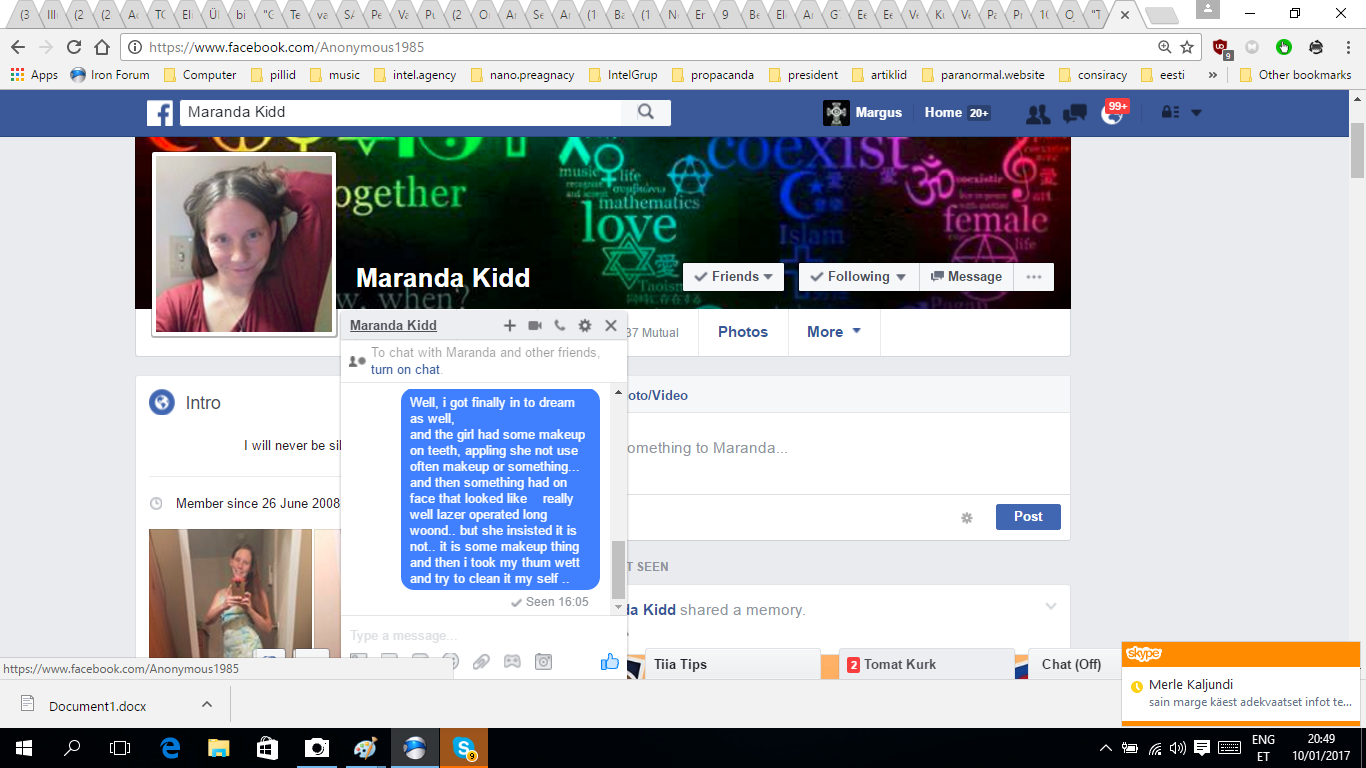
Task: Open uBlock Origin extension icon
Action: (x=1221, y=47)
